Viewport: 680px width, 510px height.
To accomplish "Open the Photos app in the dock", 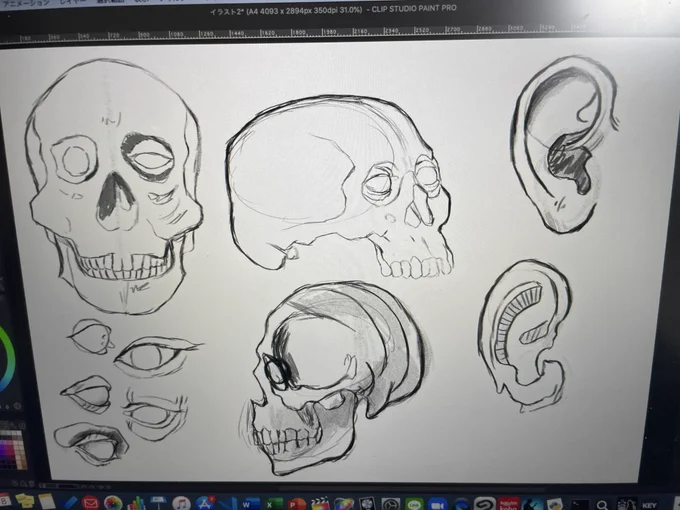I will [113, 503].
